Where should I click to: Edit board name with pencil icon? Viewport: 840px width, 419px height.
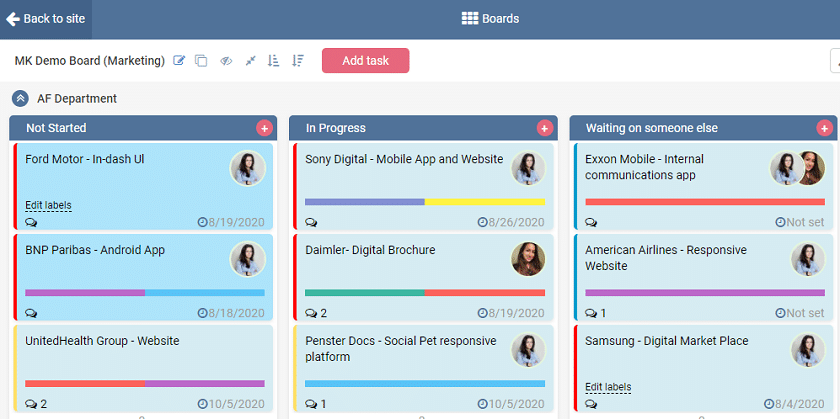(179, 61)
